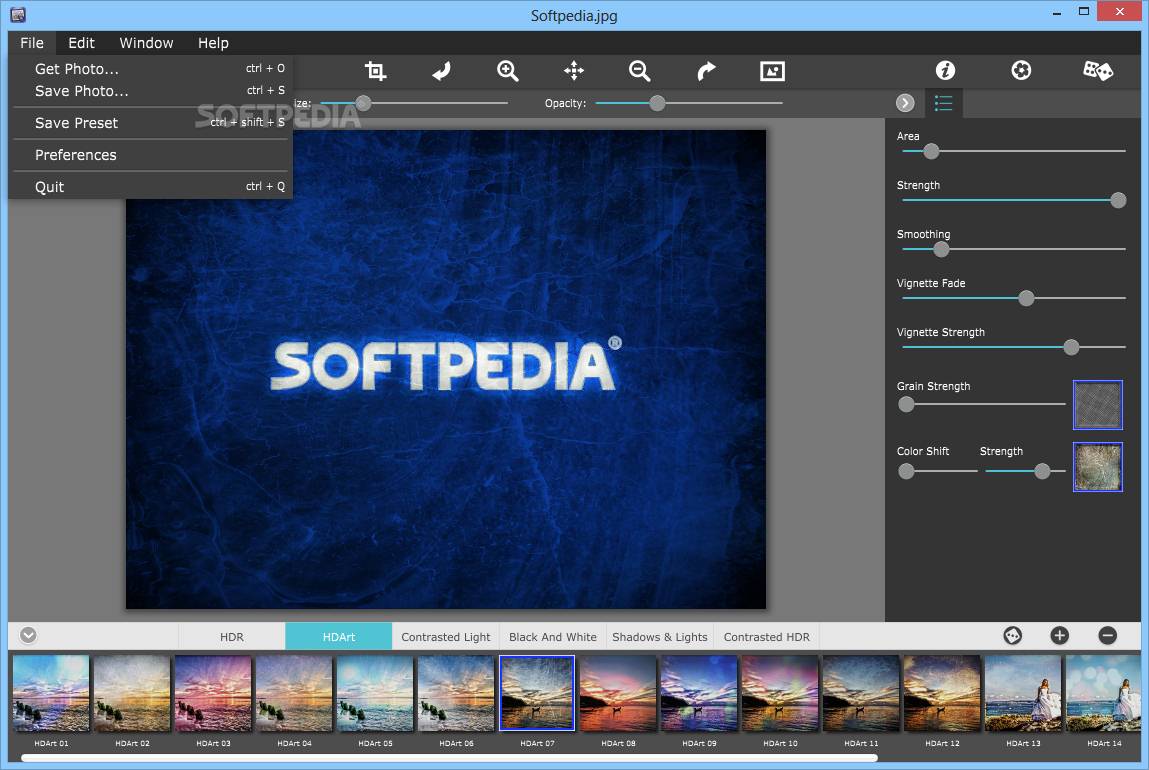Click the Color Shift slider handle
Screen dimensions: 1149x770
pos(906,471)
